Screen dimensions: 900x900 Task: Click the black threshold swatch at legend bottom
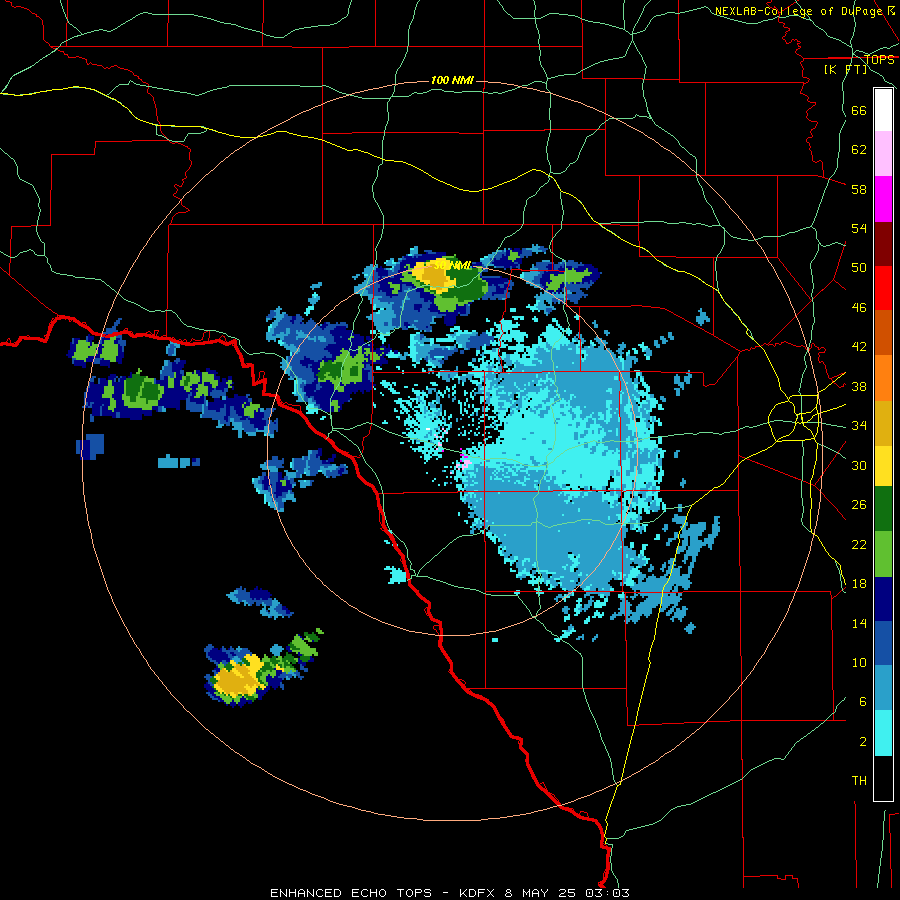(883, 778)
